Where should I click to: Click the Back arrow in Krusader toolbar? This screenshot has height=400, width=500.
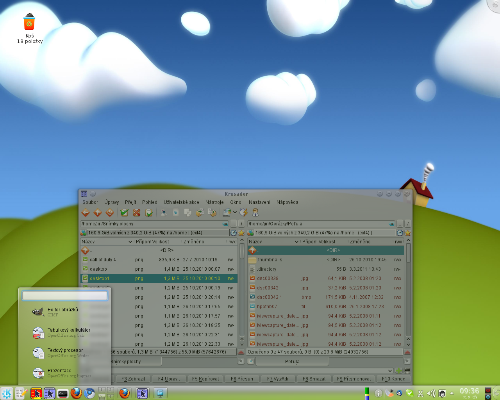[x=86, y=212]
